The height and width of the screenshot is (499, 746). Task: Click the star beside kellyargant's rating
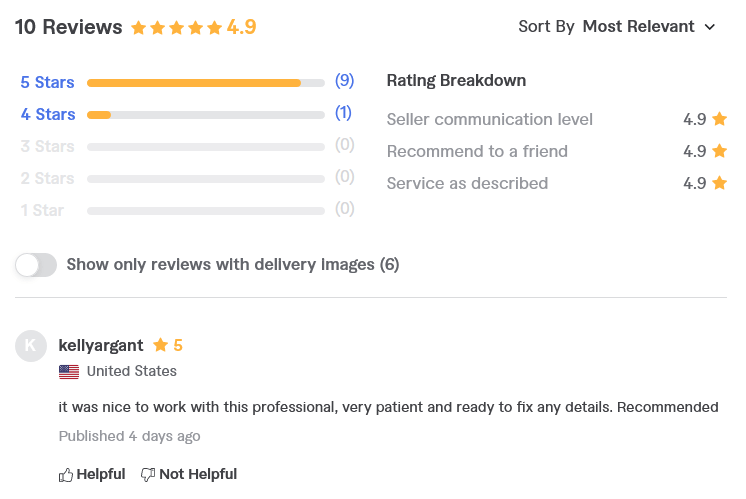click(160, 345)
